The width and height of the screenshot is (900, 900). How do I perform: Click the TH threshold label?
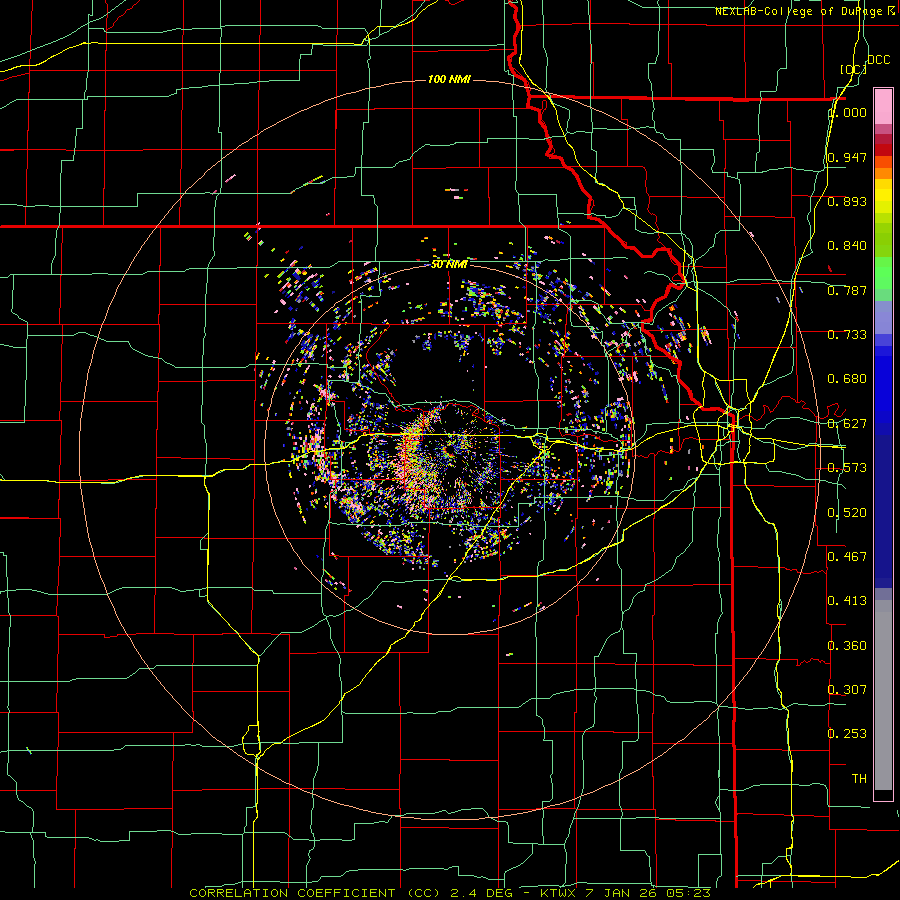859,779
